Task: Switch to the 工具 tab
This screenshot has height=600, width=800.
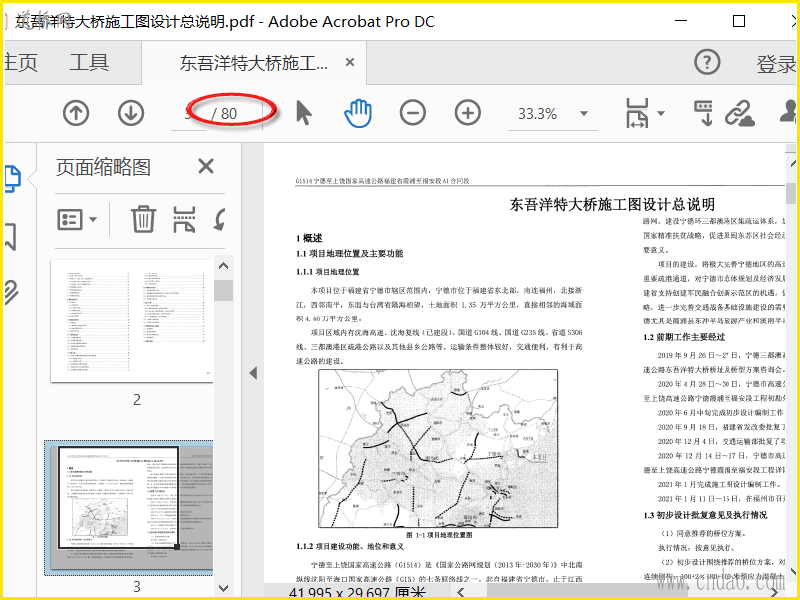Action: point(89,63)
